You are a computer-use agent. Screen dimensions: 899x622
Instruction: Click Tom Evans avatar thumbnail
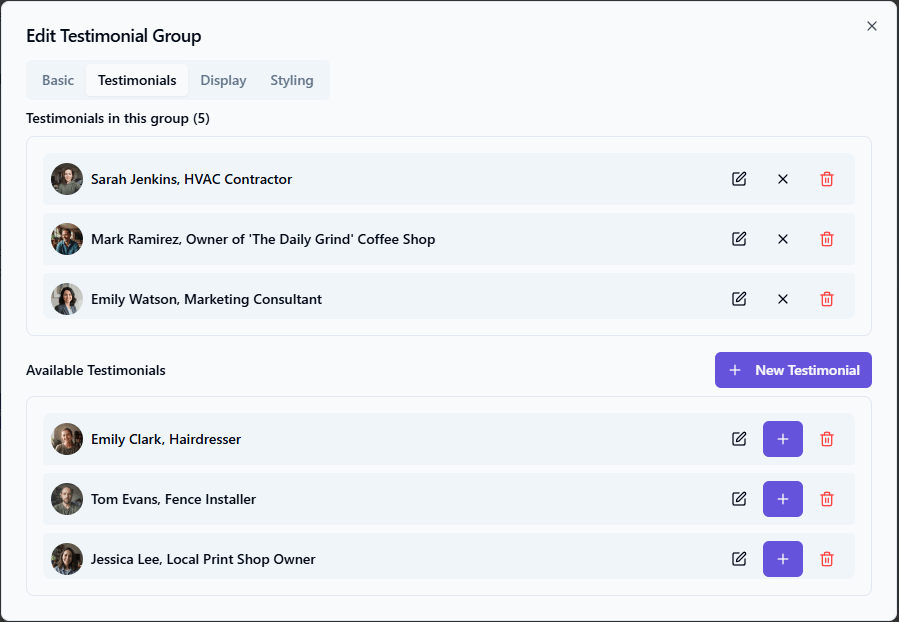coord(67,499)
